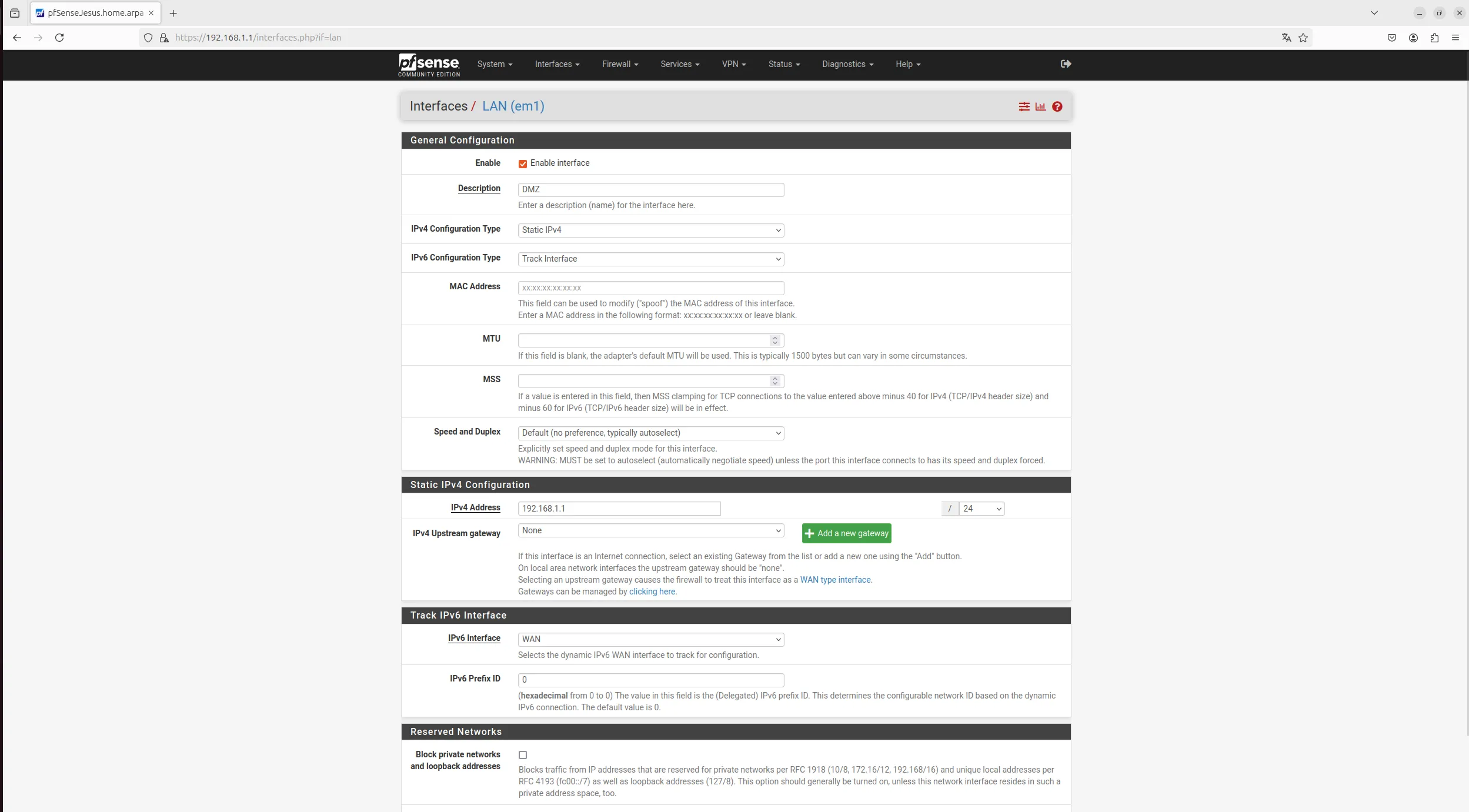Viewport: 1469px width, 812px height.
Task: Click the IPv4 Address label
Action: click(475, 507)
